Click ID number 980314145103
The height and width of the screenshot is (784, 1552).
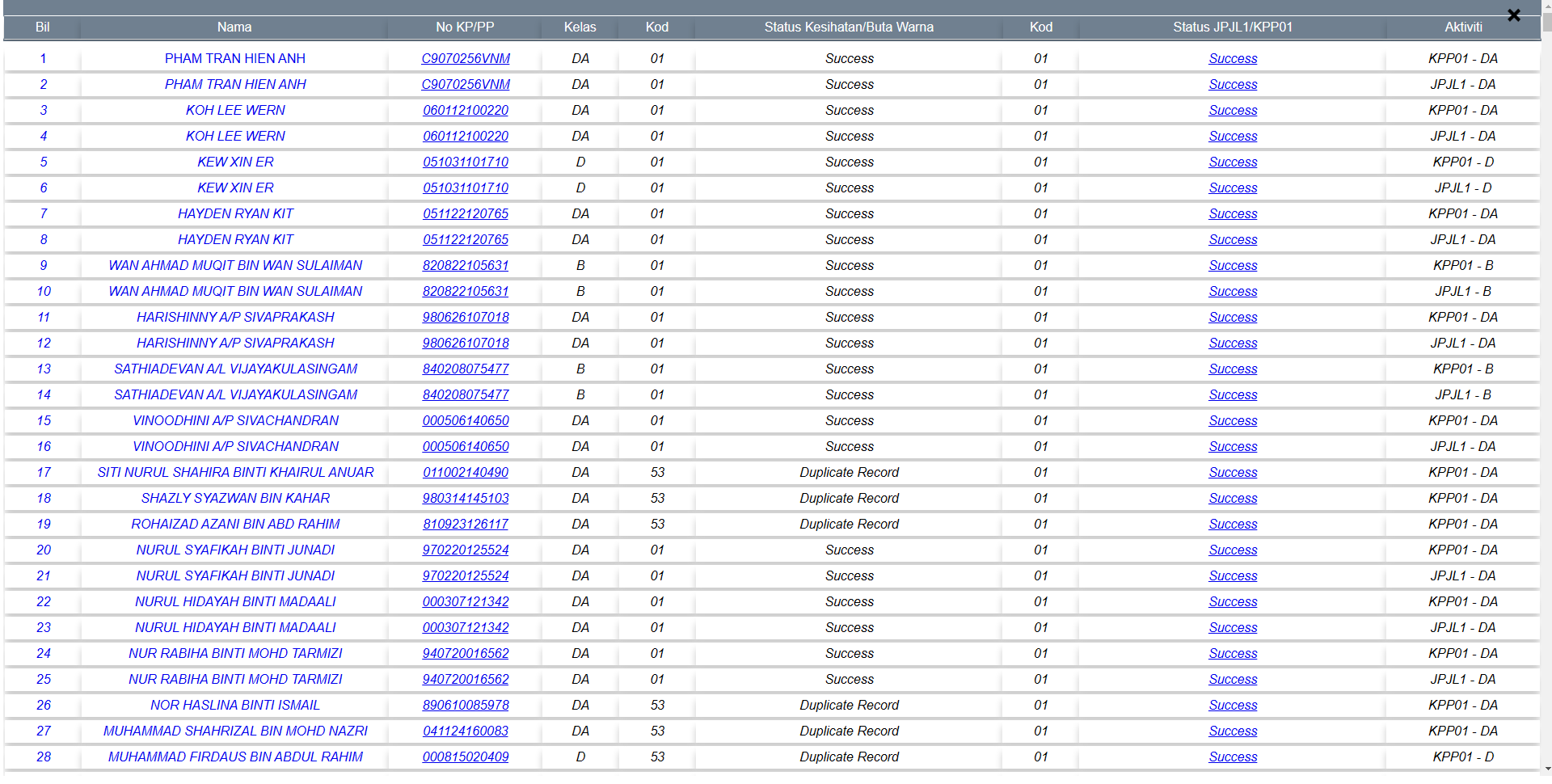coord(466,499)
